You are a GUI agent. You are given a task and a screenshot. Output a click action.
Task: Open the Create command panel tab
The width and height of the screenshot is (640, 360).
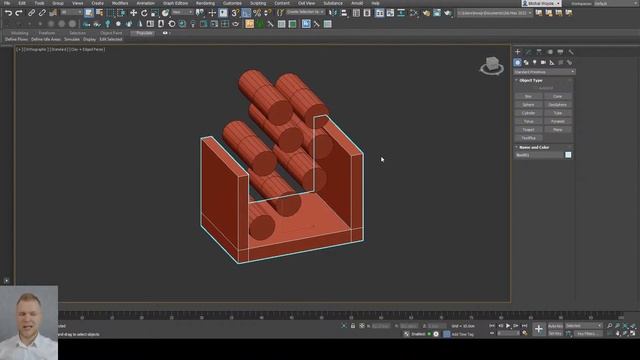[518, 52]
